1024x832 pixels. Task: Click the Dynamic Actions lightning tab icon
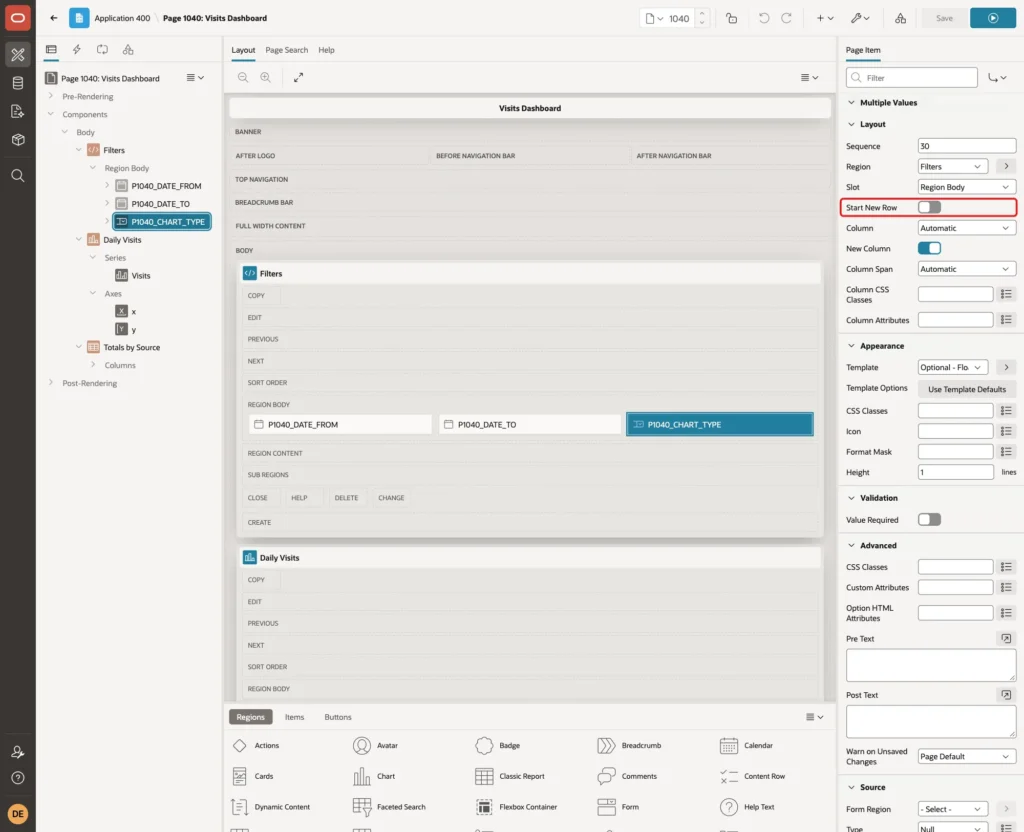76,50
